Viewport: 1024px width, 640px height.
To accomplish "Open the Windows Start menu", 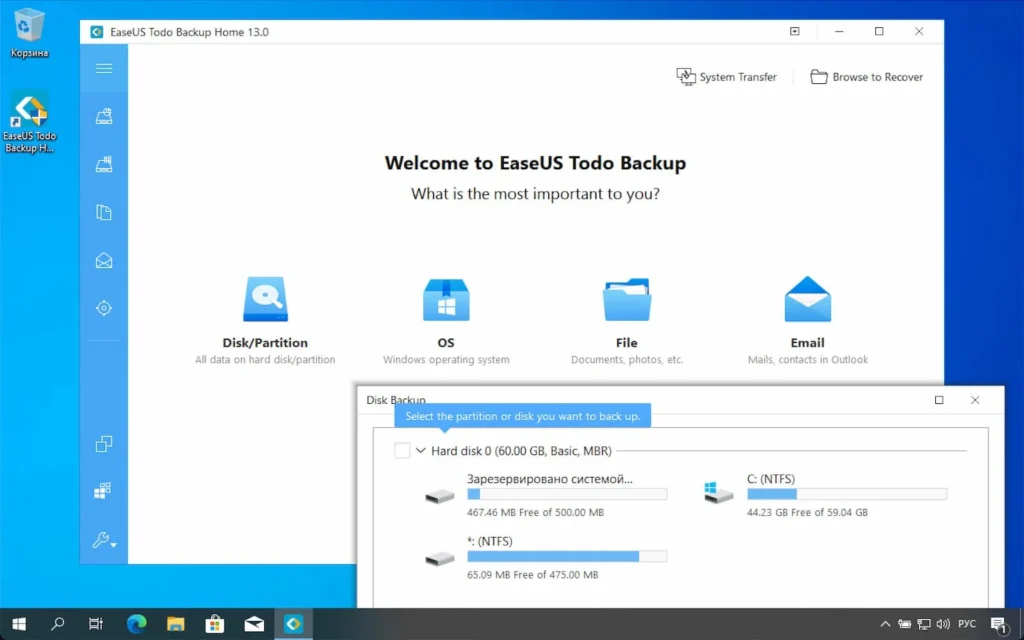I will coord(19,624).
